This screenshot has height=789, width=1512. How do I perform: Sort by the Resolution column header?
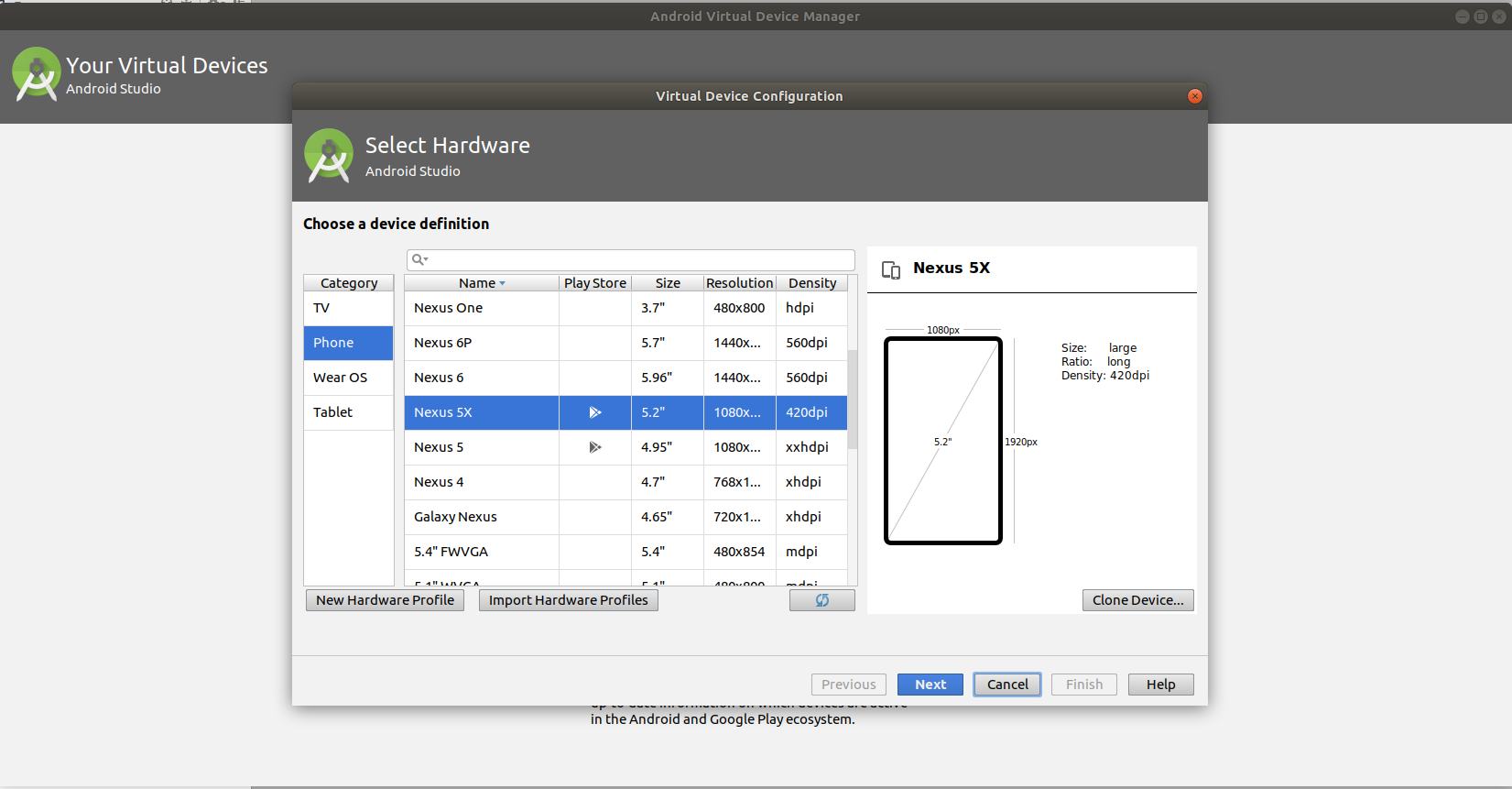[x=740, y=283]
